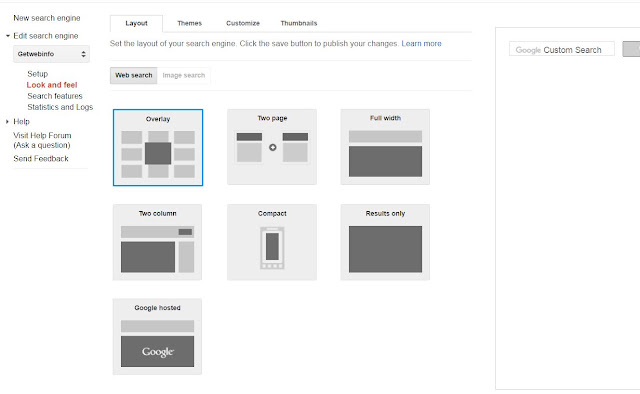Switch to Image search
This screenshot has height=394, width=640.
(184, 76)
